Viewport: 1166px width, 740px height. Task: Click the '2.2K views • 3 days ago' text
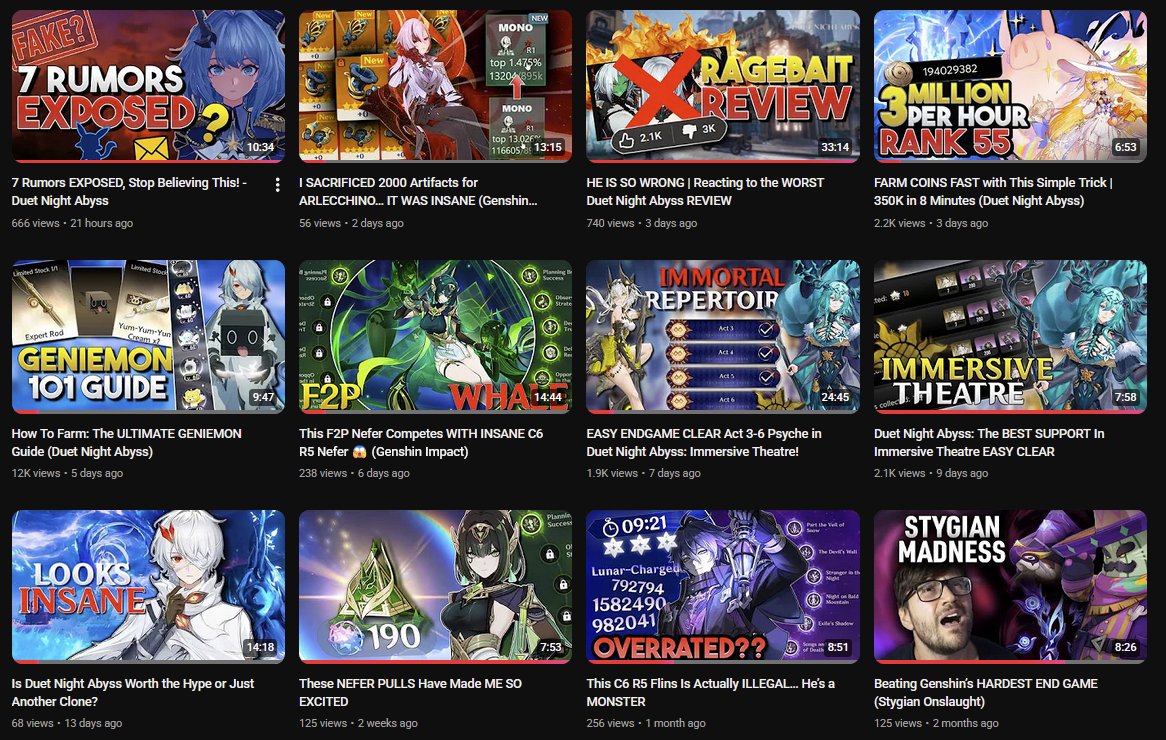click(x=931, y=222)
